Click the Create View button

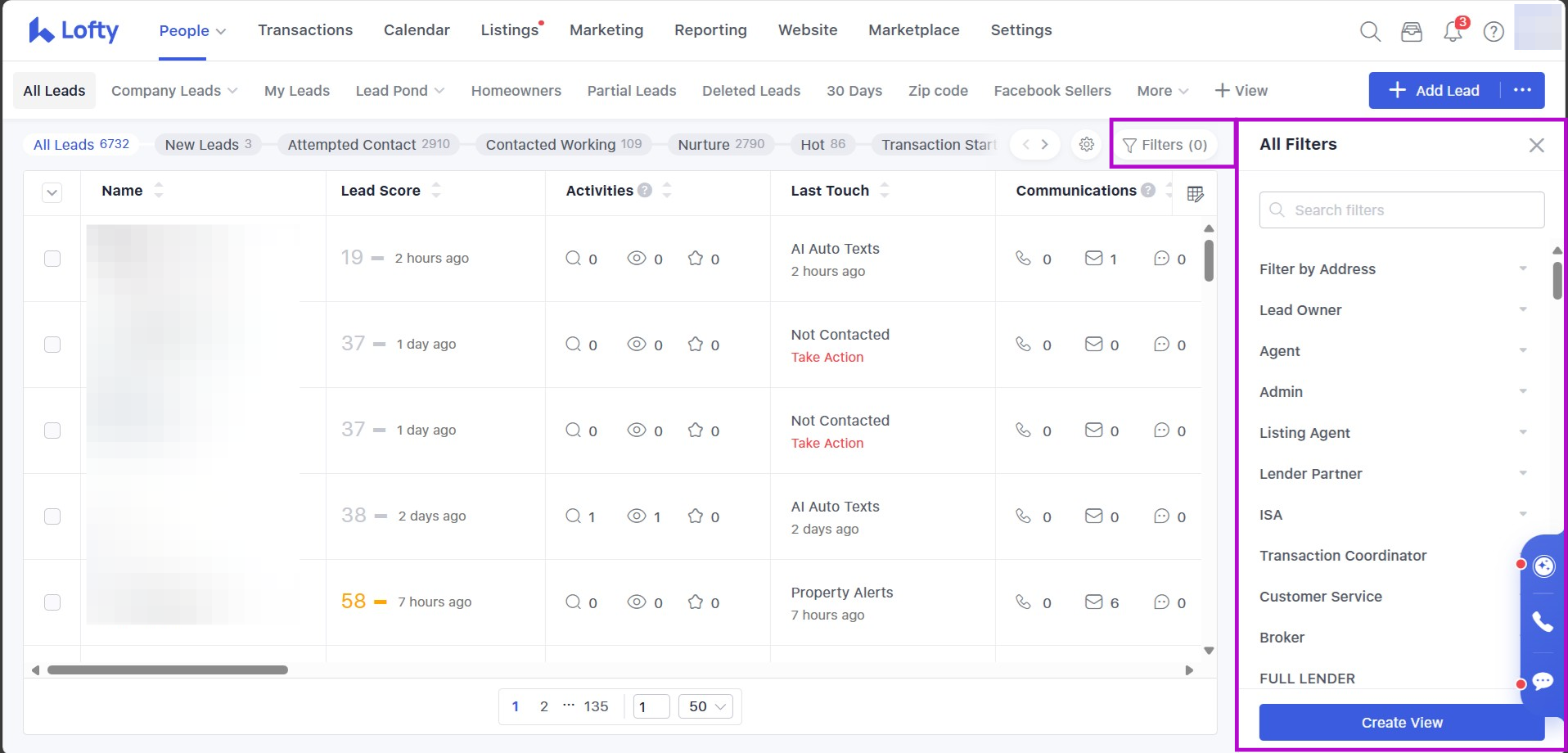pyautogui.click(x=1401, y=723)
